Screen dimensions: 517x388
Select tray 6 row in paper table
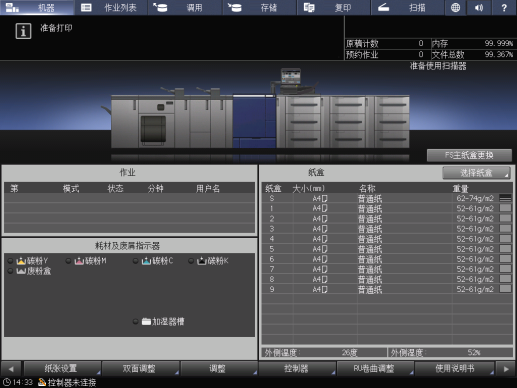387,259
